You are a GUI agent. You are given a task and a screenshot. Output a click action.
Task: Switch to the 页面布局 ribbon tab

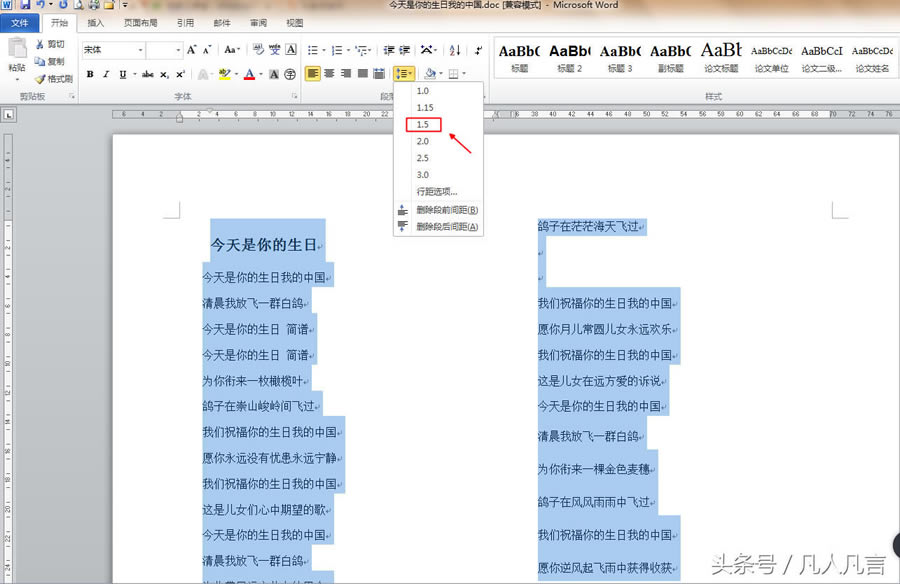point(140,22)
